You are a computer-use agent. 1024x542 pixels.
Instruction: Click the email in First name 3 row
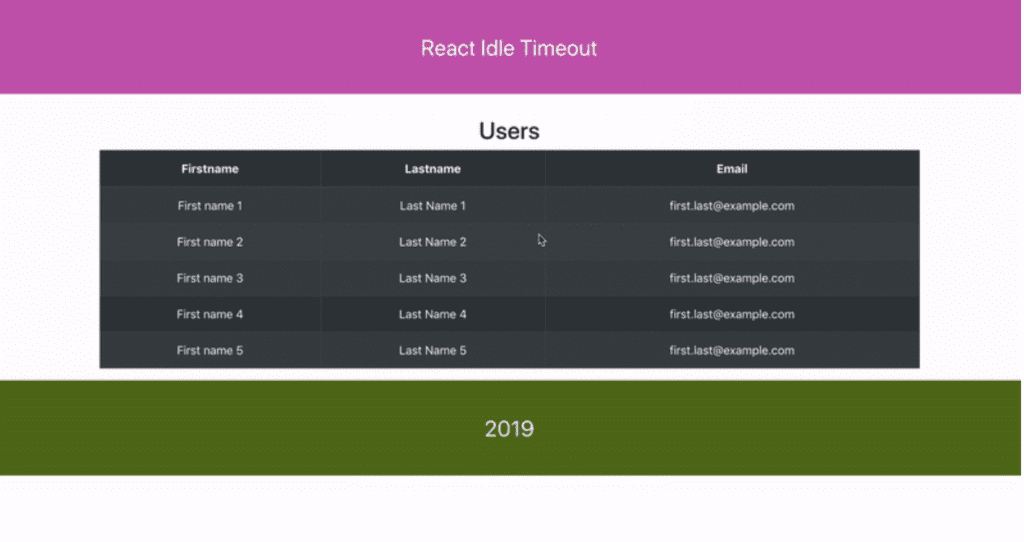coord(731,278)
